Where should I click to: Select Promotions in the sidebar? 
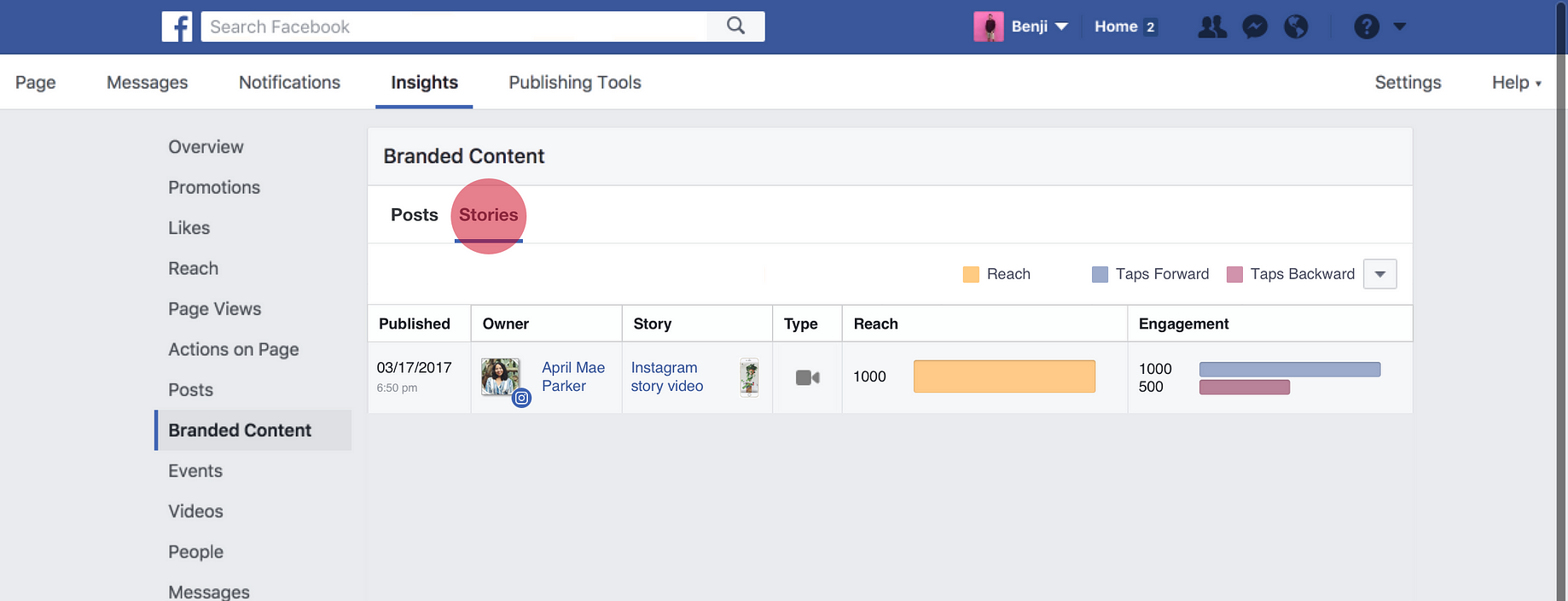tap(214, 188)
